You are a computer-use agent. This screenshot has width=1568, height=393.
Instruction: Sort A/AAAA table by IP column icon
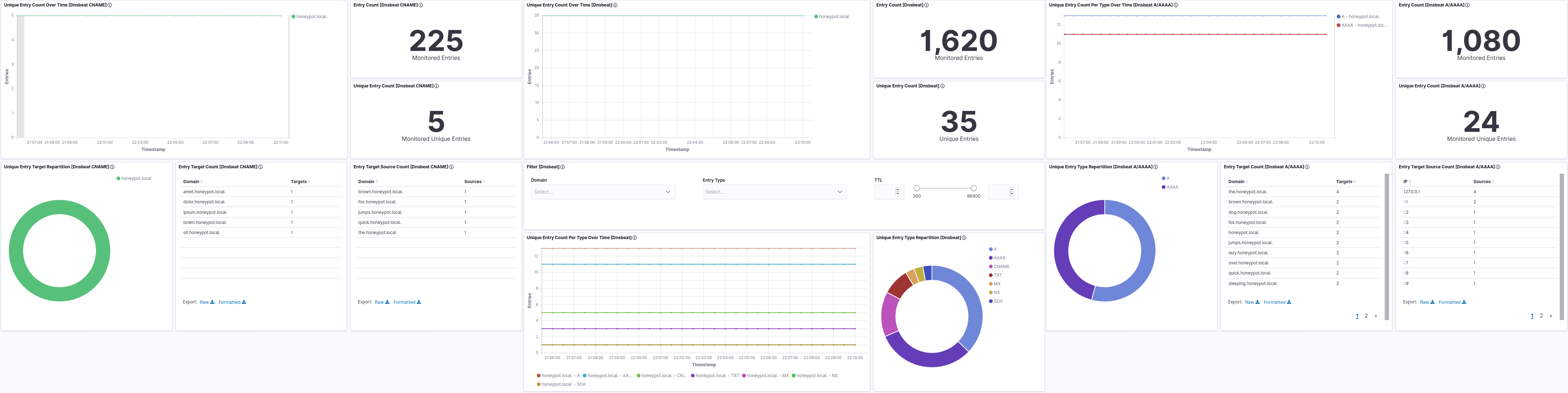(1410, 182)
